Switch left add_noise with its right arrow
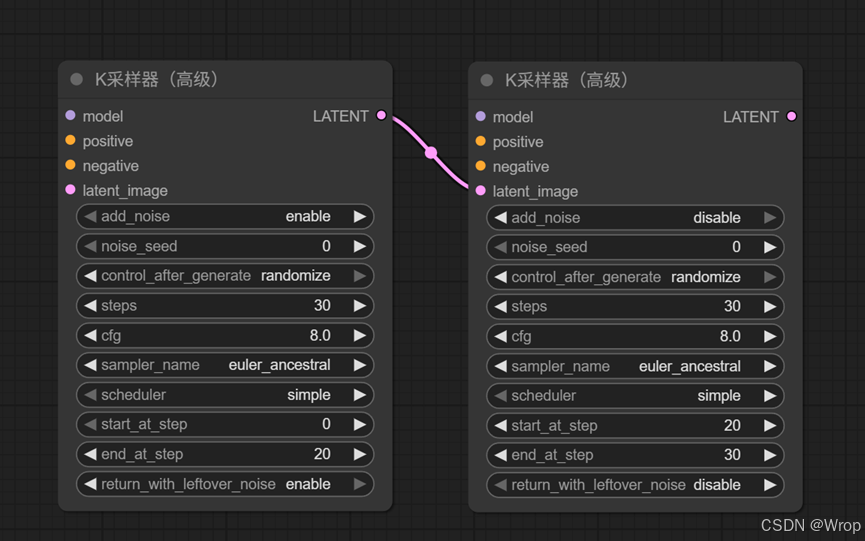 coord(360,217)
